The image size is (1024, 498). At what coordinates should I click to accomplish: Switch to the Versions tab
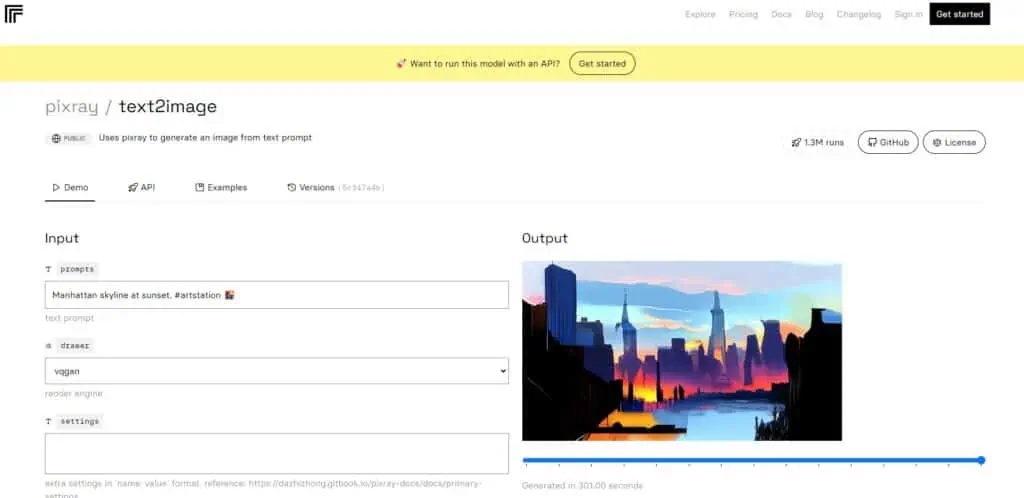coord(335,188)
